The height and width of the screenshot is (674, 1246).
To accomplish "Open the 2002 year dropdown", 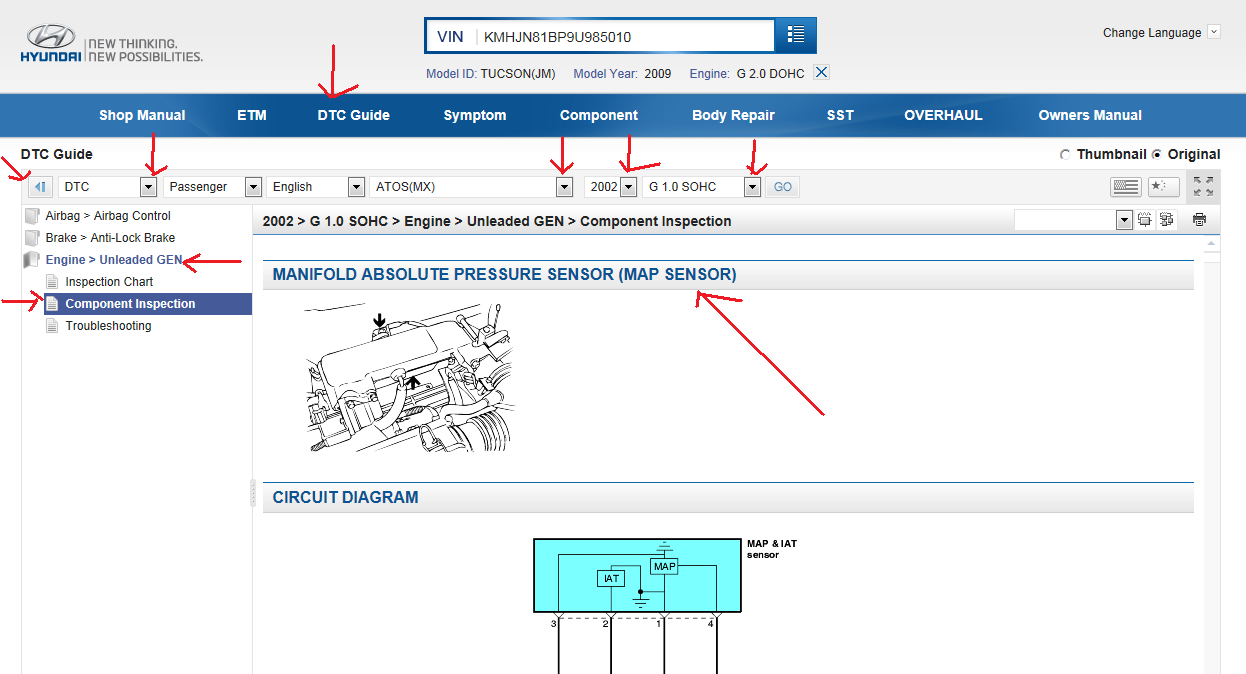I will click(628, 187).
